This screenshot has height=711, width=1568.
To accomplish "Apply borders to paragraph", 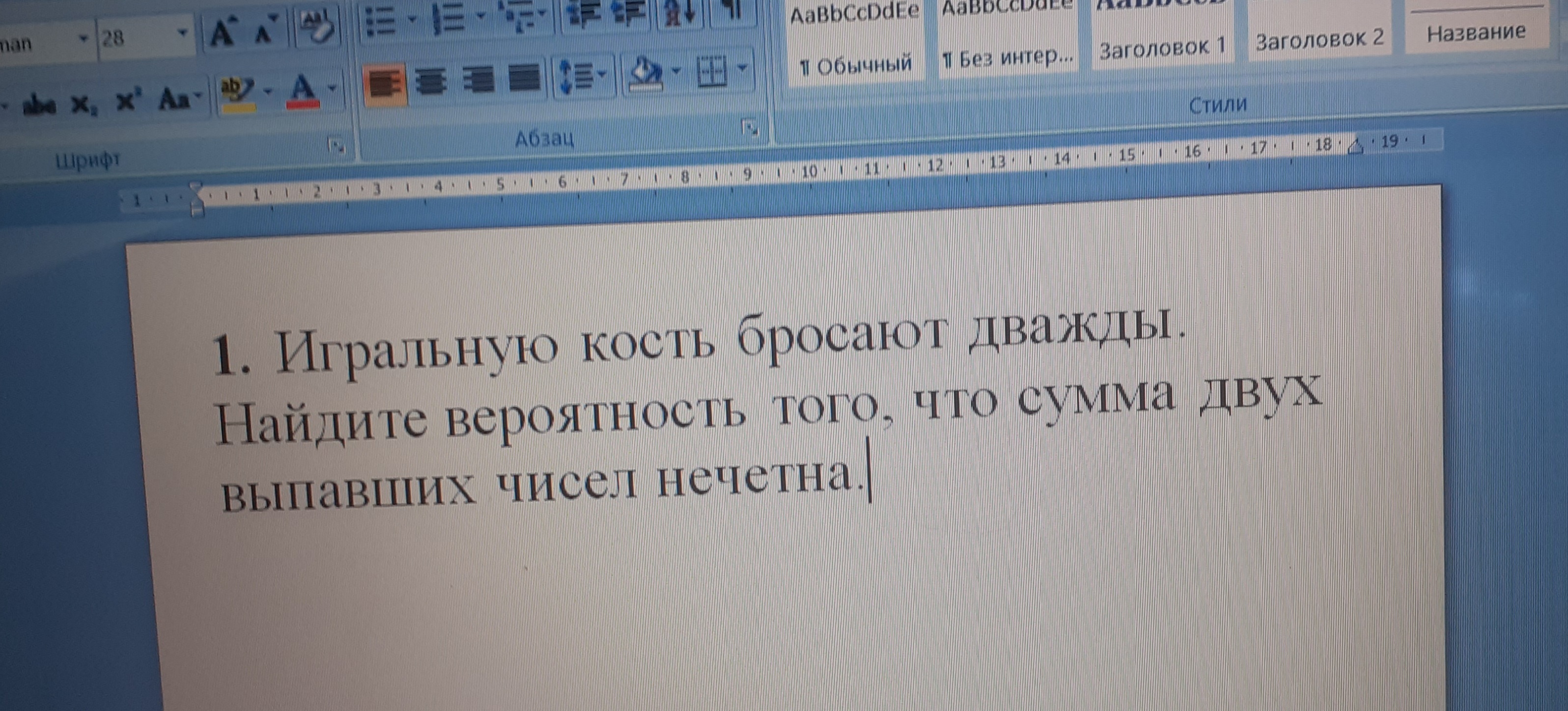I will pyautogui.click(x=712, y=72).
